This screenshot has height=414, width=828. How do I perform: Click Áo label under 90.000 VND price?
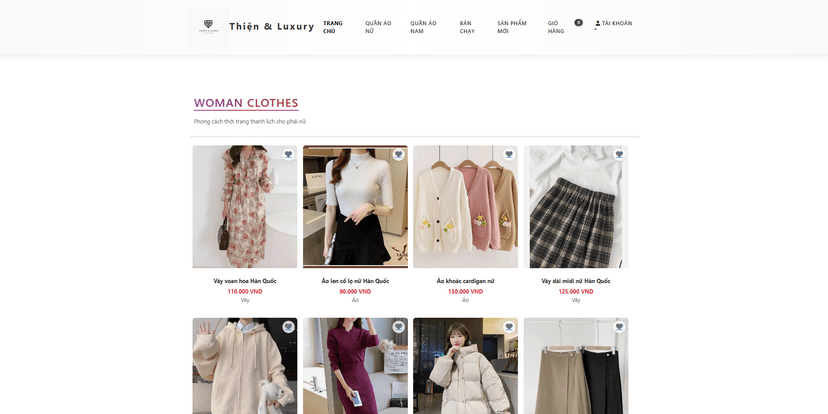(x=355, y=300)
